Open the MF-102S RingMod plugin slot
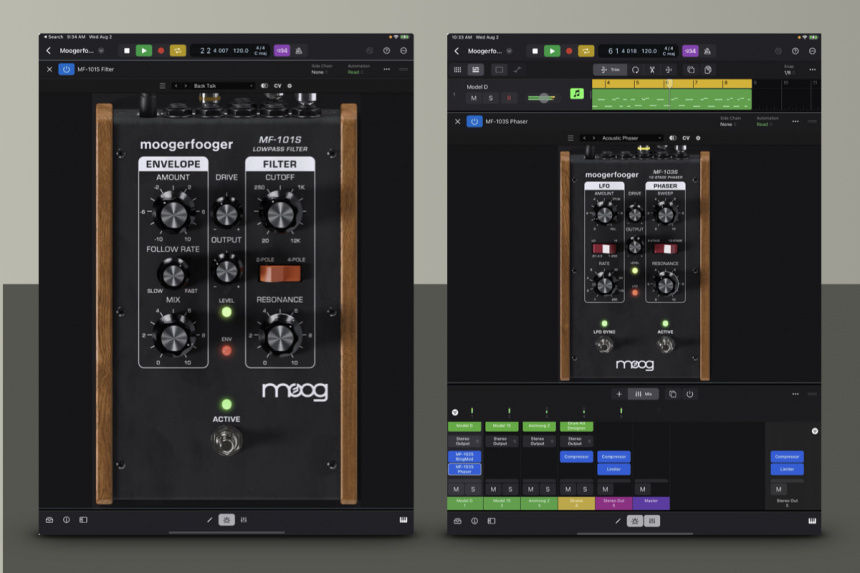860x573 pixels. [465, 456]
